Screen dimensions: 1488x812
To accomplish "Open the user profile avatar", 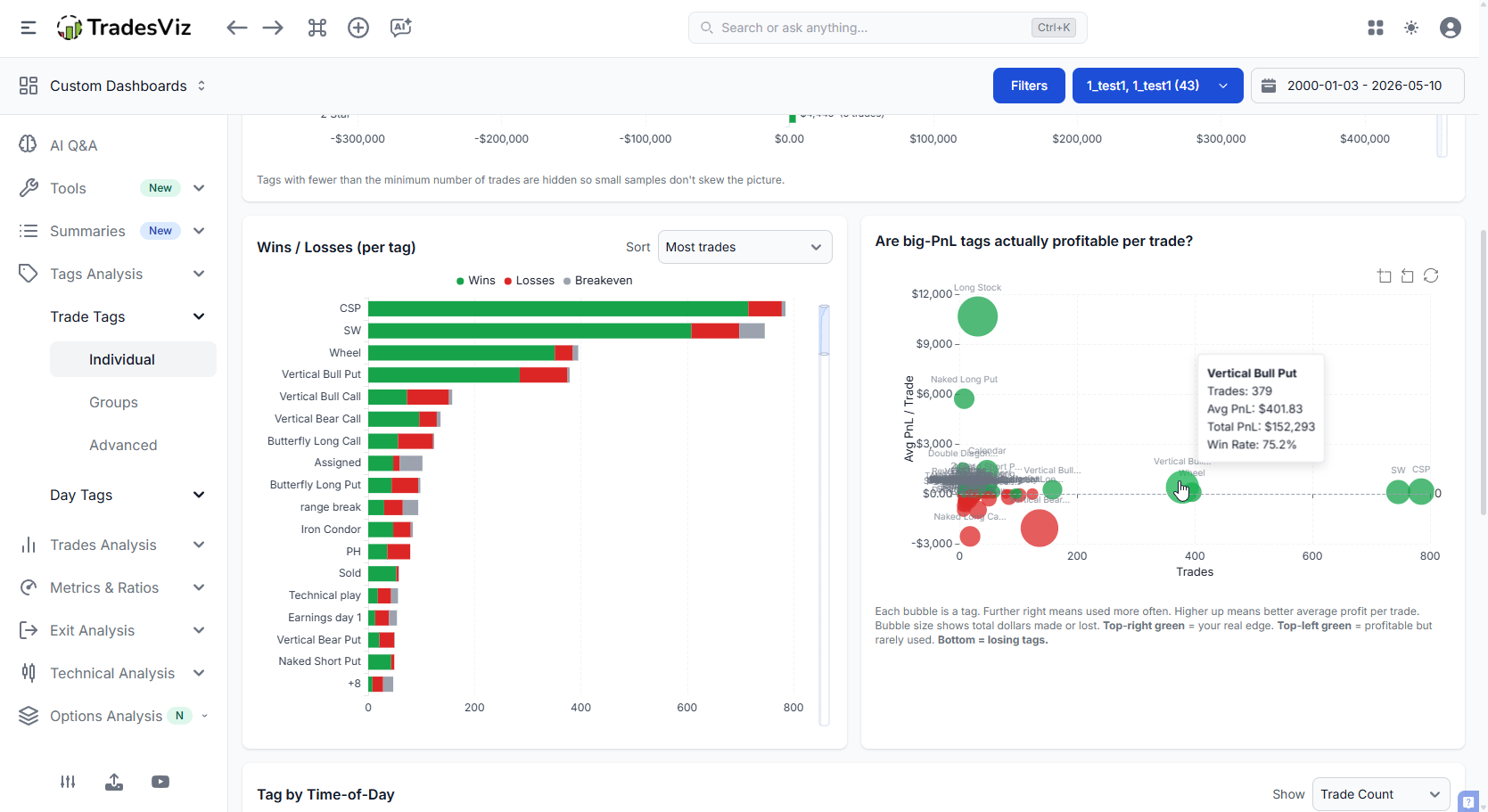I will [1451, 28].
